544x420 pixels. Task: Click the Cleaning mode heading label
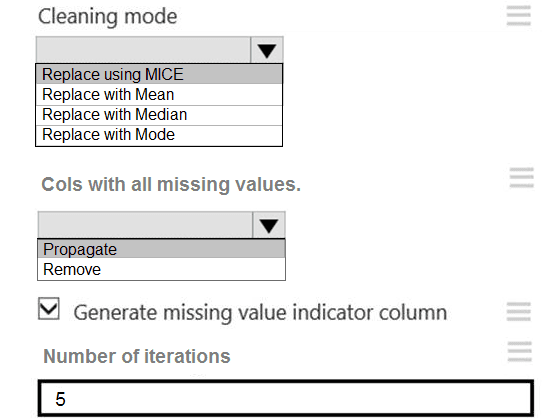[108, 16]
